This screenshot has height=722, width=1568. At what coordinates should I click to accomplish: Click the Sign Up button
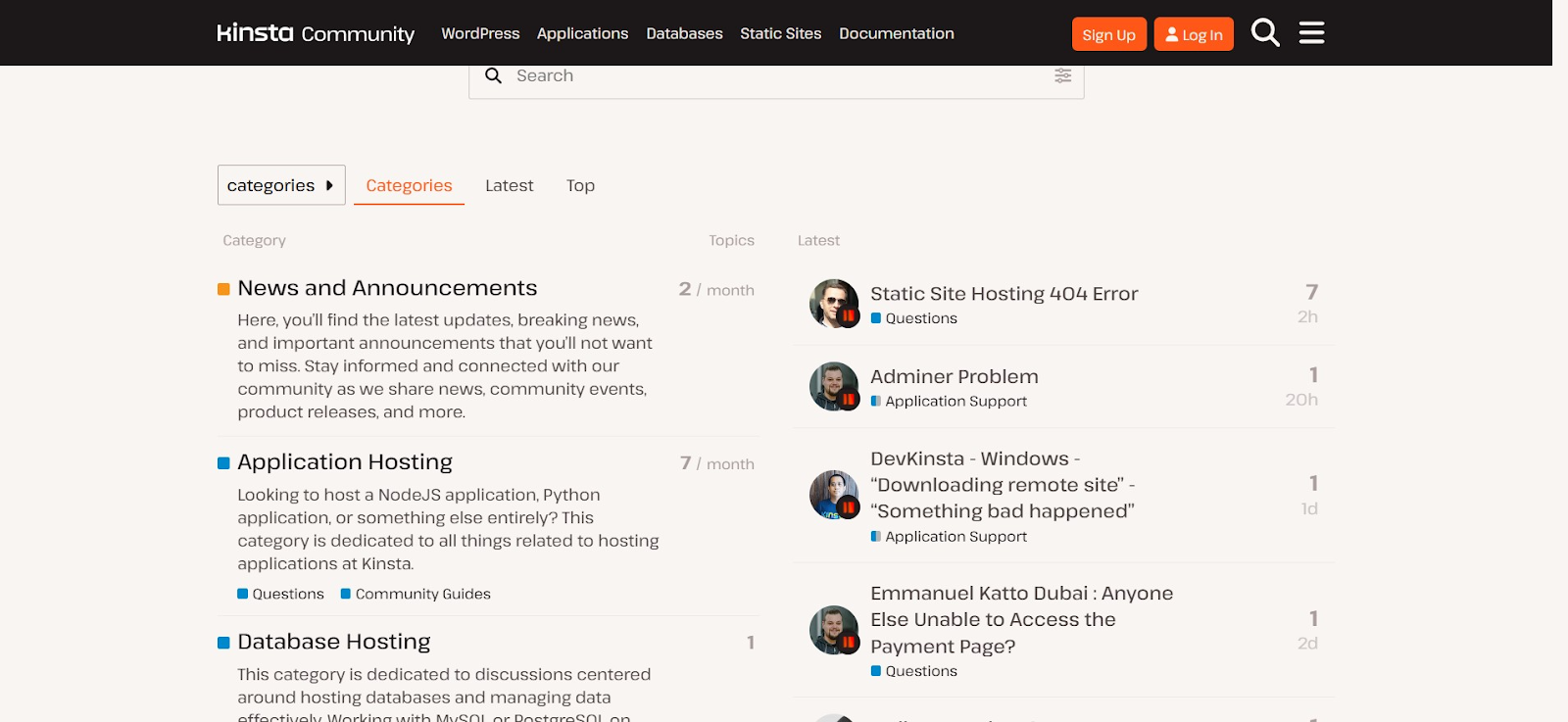pyautogui.click(x=1108, y=34)
